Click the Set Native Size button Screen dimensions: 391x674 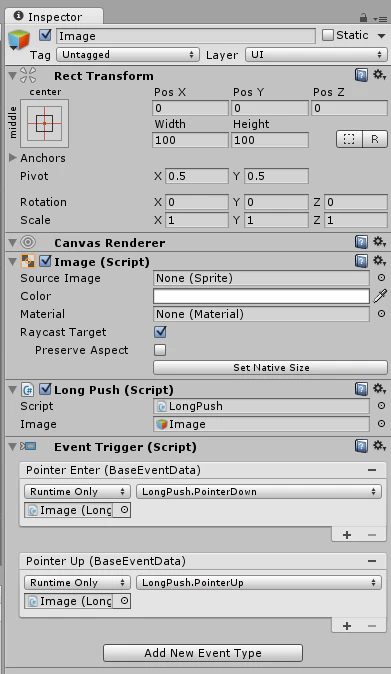[x=271, y=368]
